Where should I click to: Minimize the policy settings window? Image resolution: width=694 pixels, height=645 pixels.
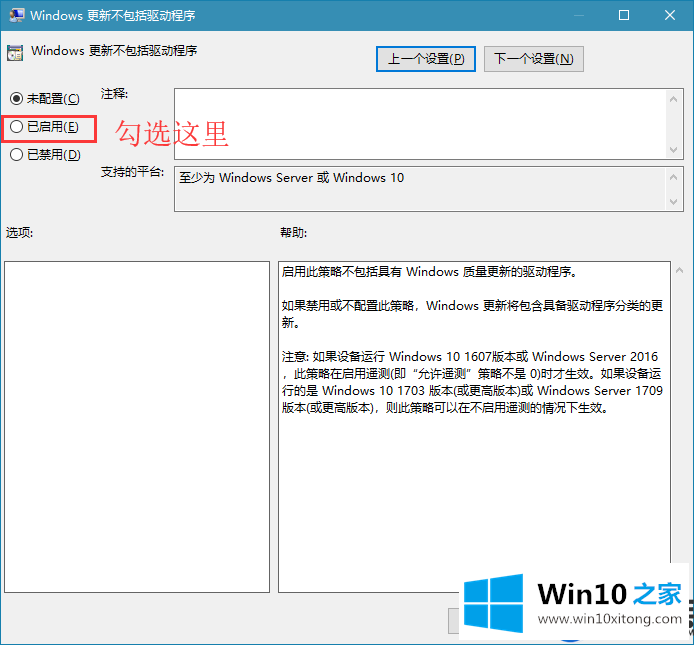[x=579, y=15]
